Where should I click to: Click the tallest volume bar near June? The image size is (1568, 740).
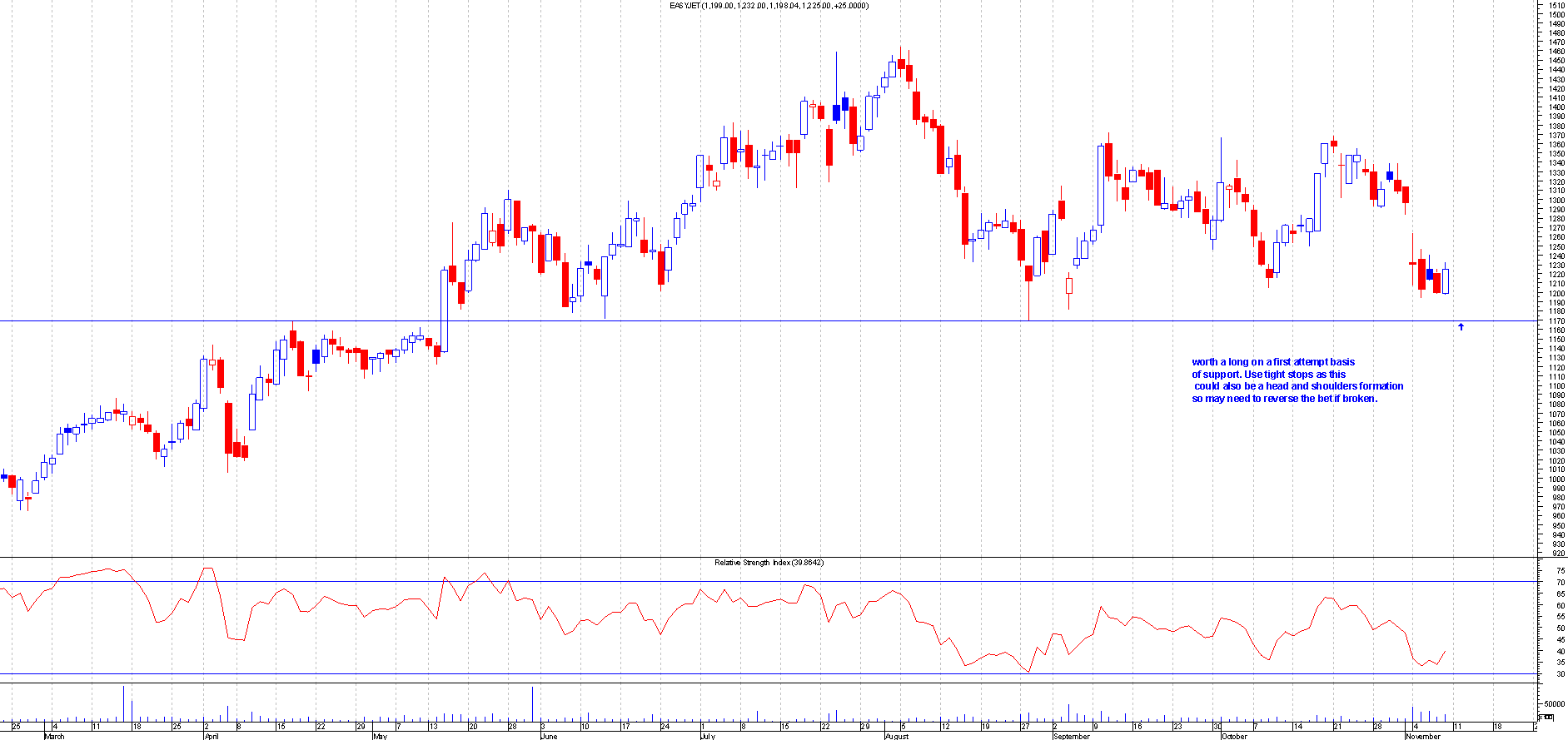532,704
